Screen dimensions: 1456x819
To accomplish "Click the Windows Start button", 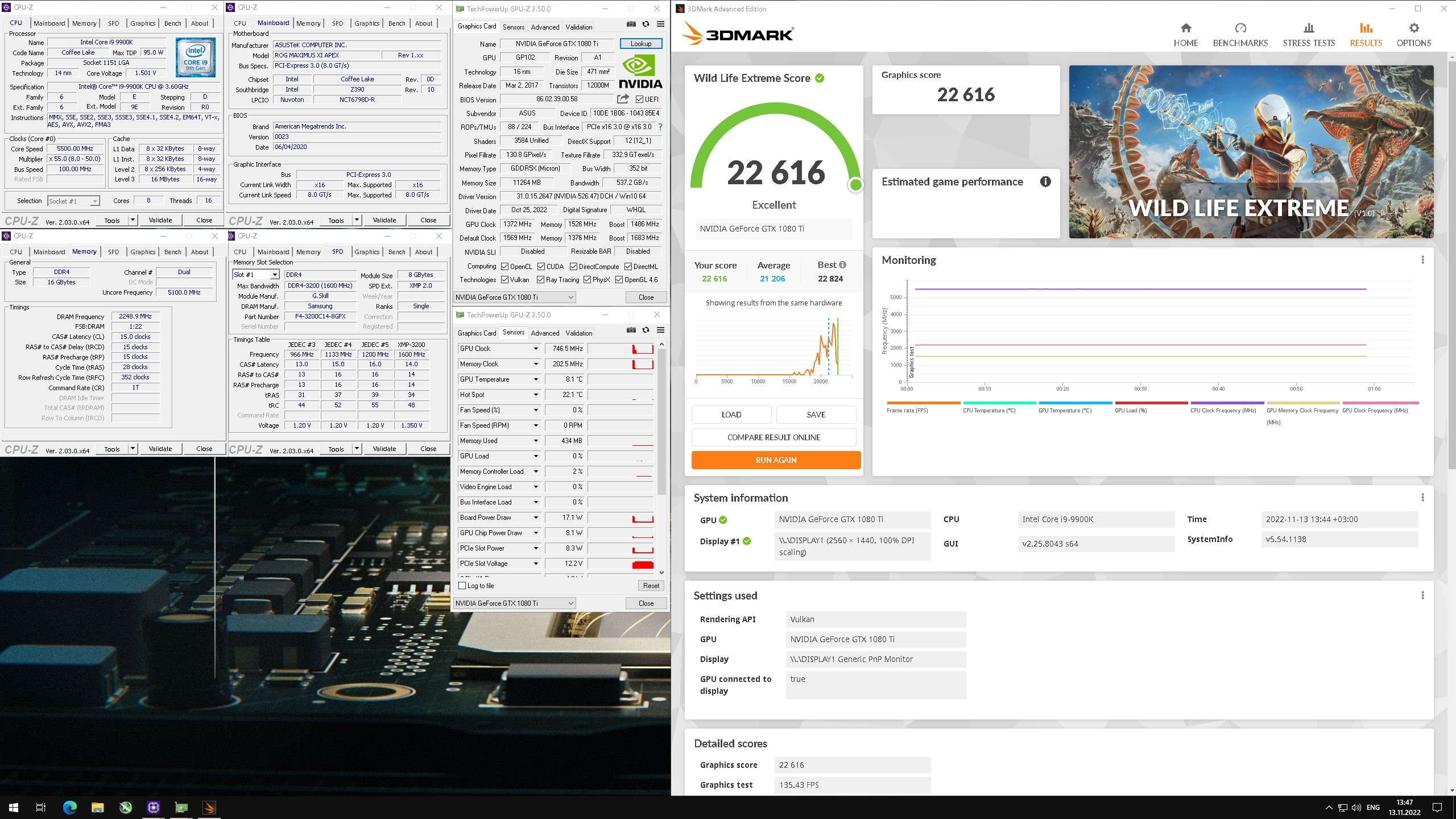I will [14, 808].
